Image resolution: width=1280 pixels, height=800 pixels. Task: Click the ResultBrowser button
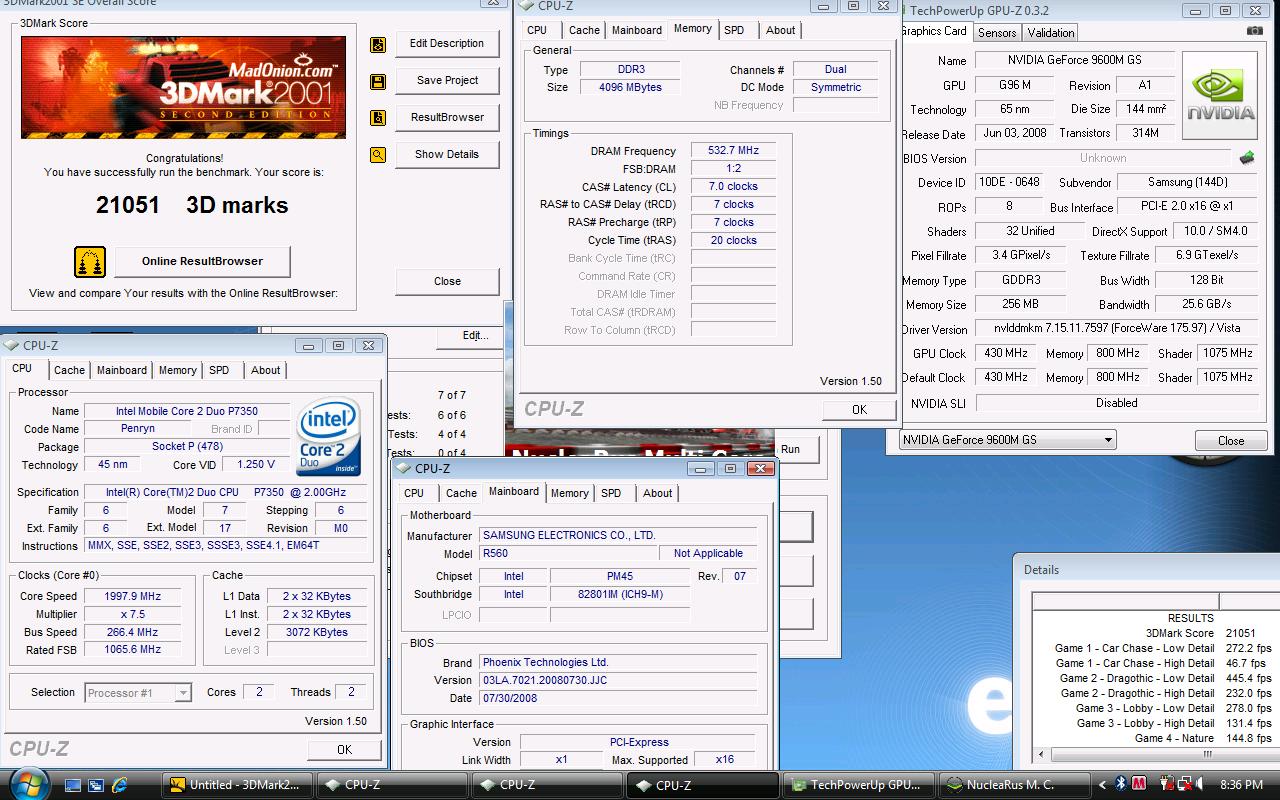point(447,118)
